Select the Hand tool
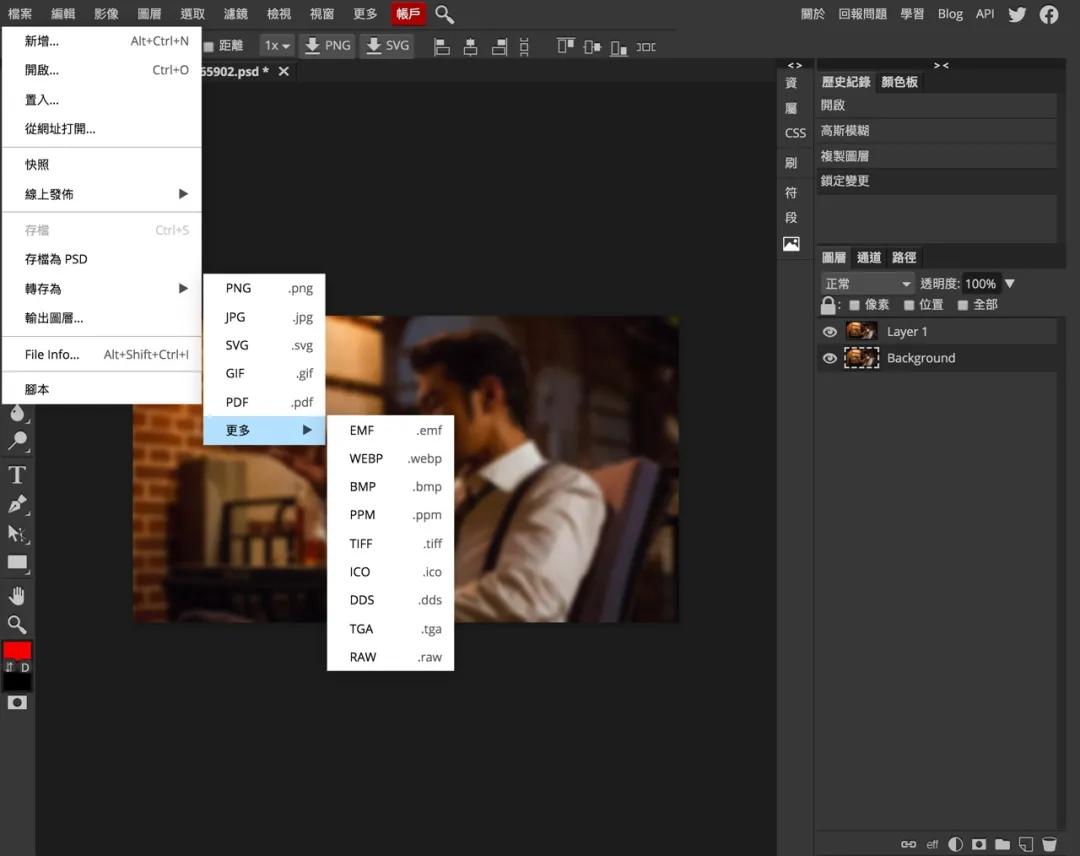1080x856 pixels. coord(16,595)
